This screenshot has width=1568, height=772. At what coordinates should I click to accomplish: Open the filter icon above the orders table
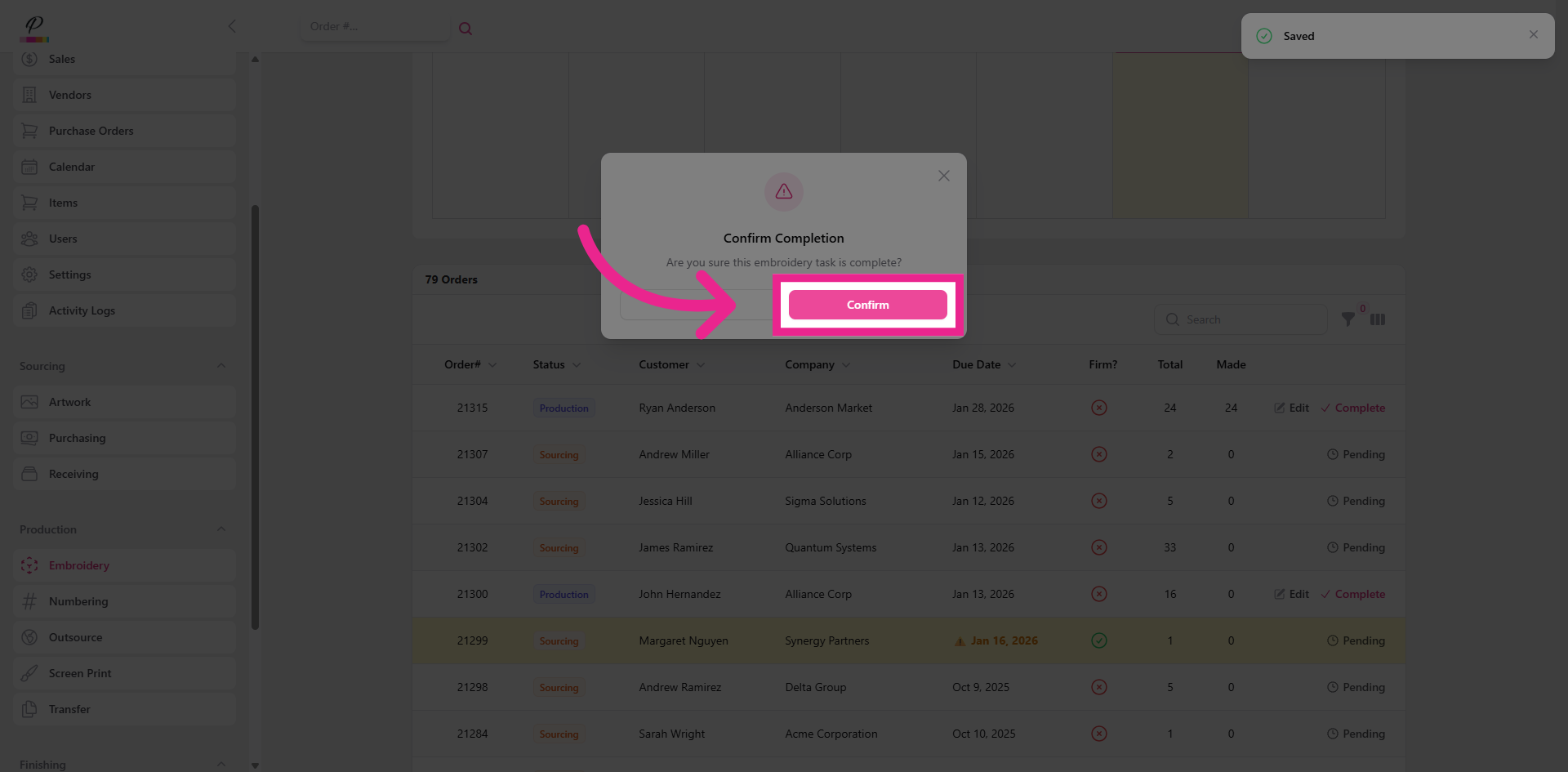point(1348,319)
